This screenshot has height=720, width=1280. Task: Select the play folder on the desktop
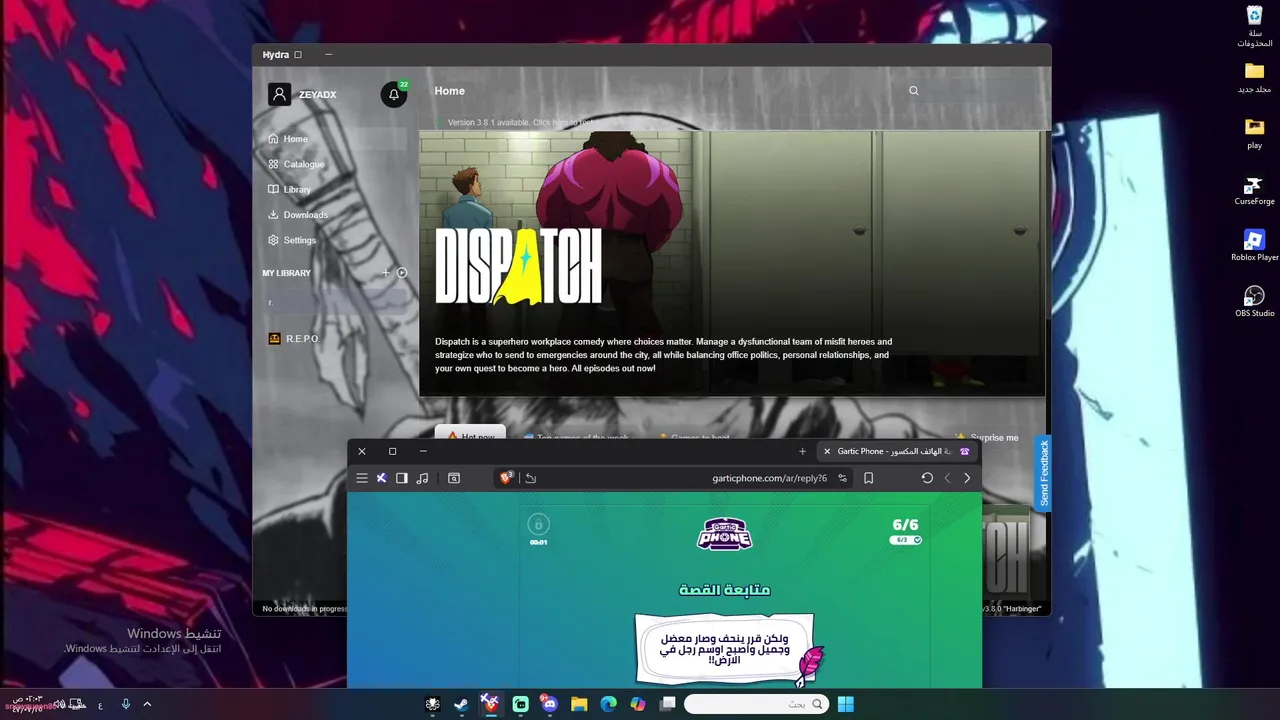pos(1254,133)
